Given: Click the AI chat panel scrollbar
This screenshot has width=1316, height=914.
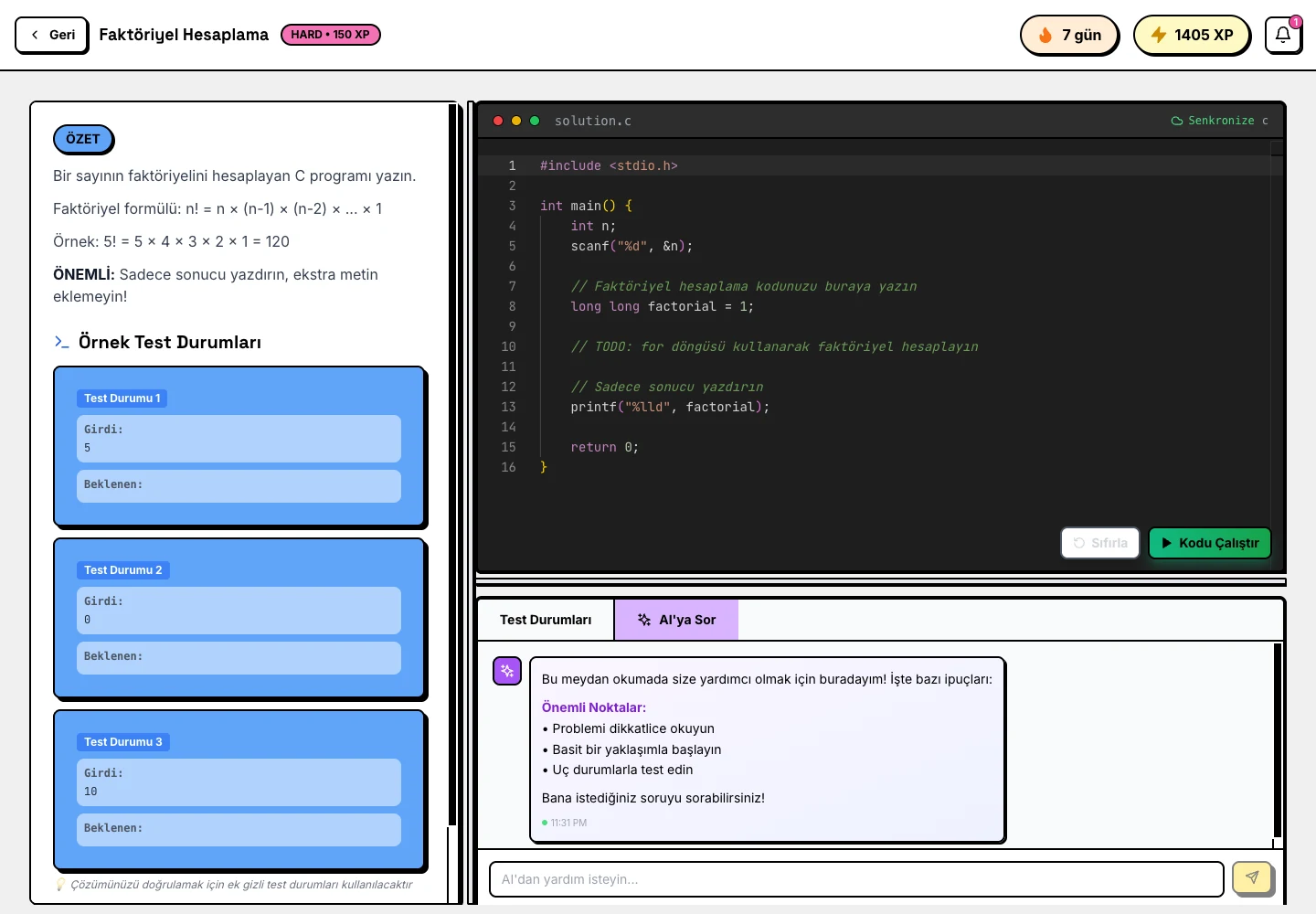Looking at the screenshot, I should (1278, 740).
